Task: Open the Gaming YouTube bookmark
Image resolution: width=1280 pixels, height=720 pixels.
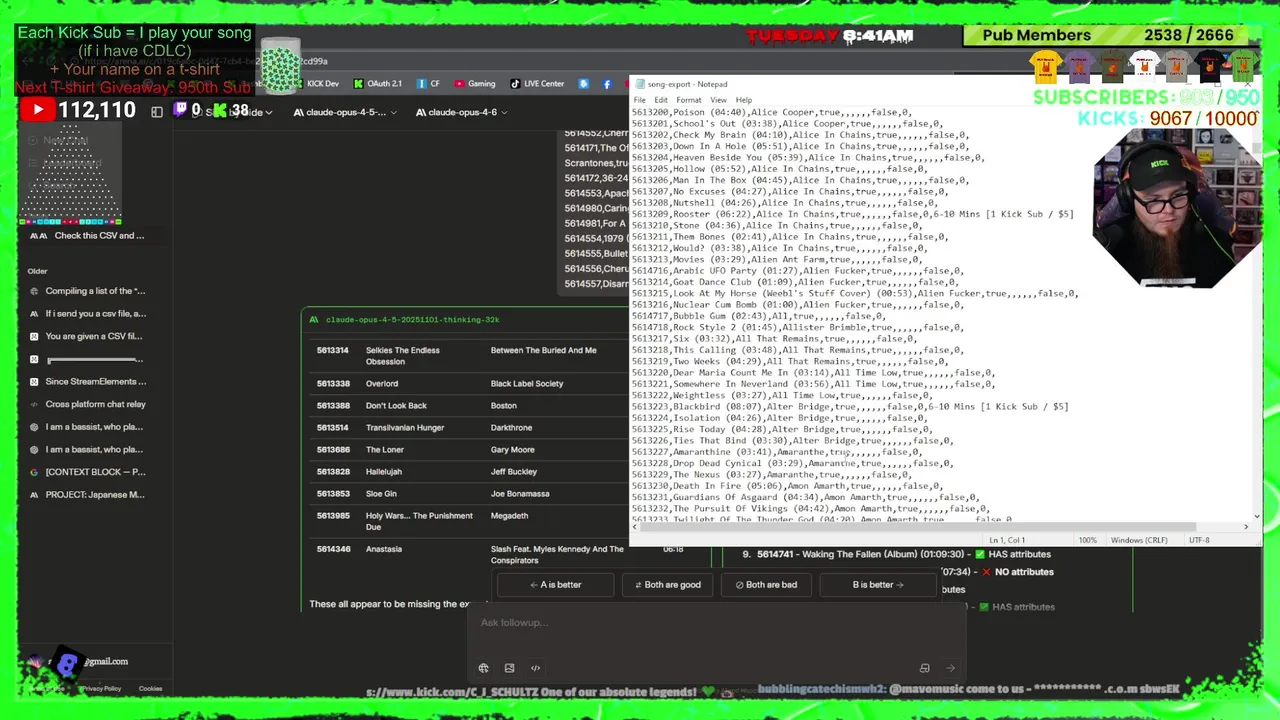Action: 474,84
